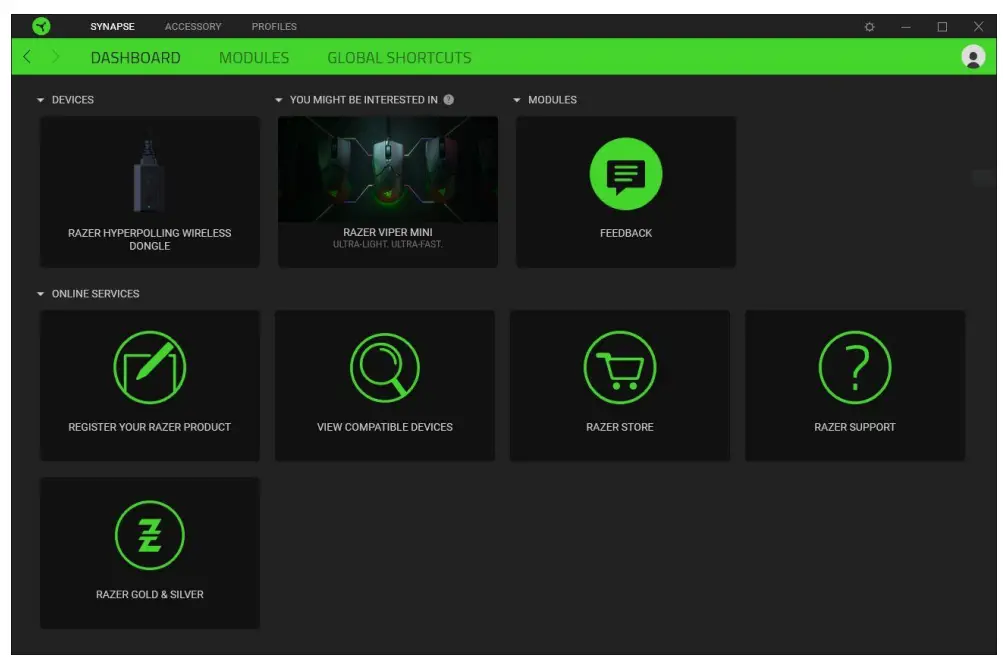Click the View Compatible Devices magnifier icon
The height and width of the screenshot is (664, 1006).
385,367
